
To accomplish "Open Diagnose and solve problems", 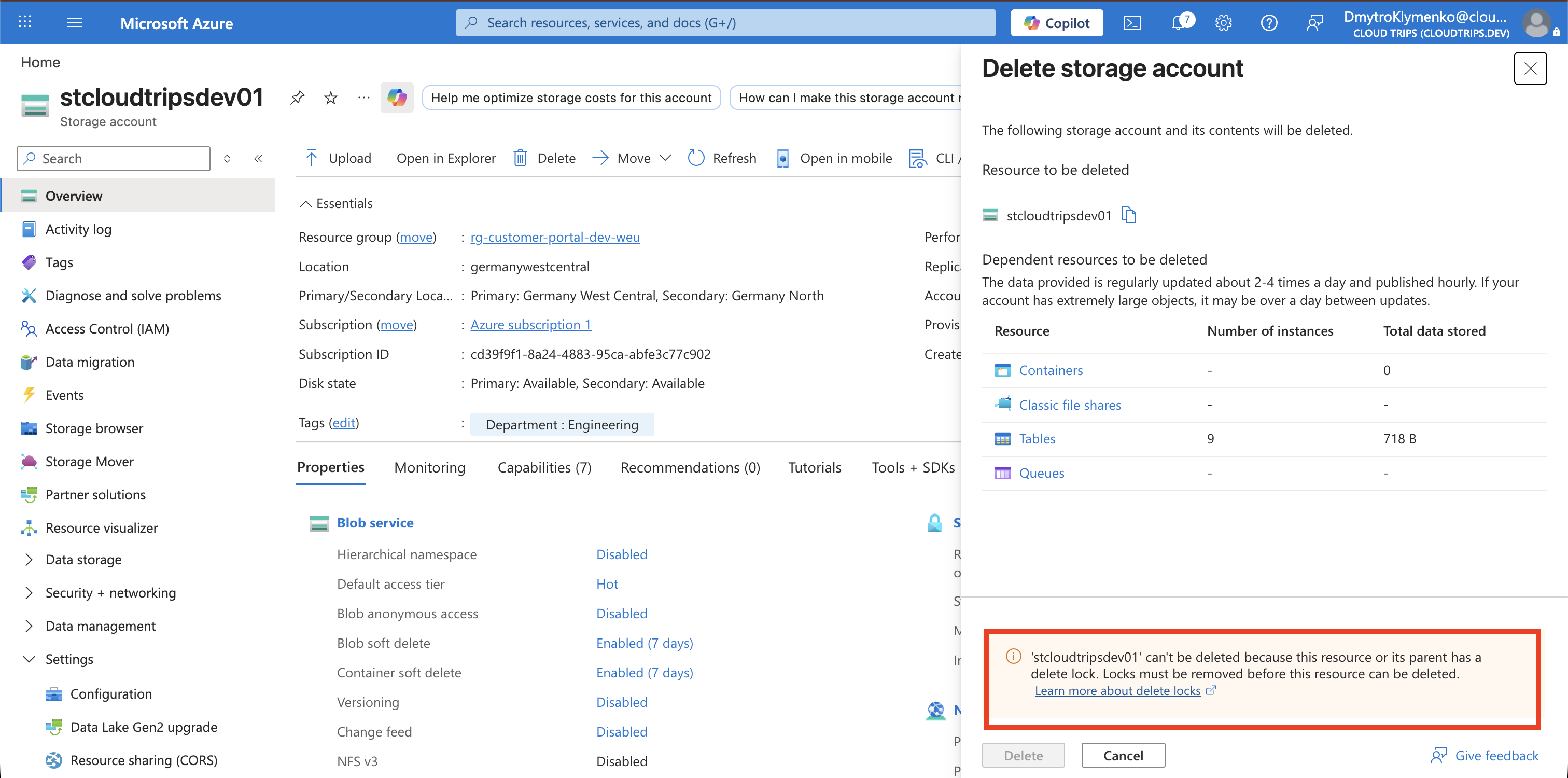I will tap(133, 295).
